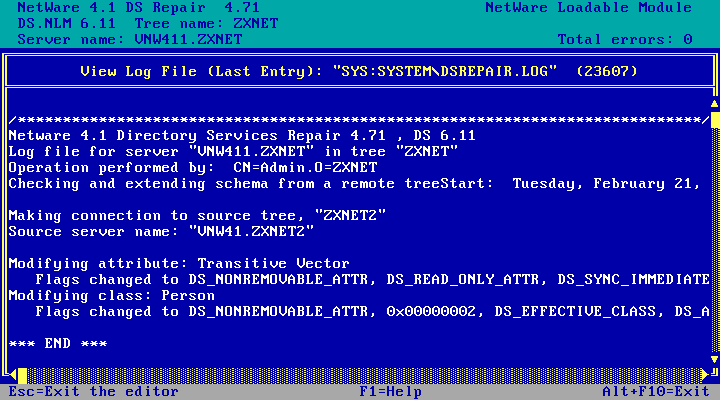Click "Checking and extending schema" line
The image size is (720, 400).
354,184
